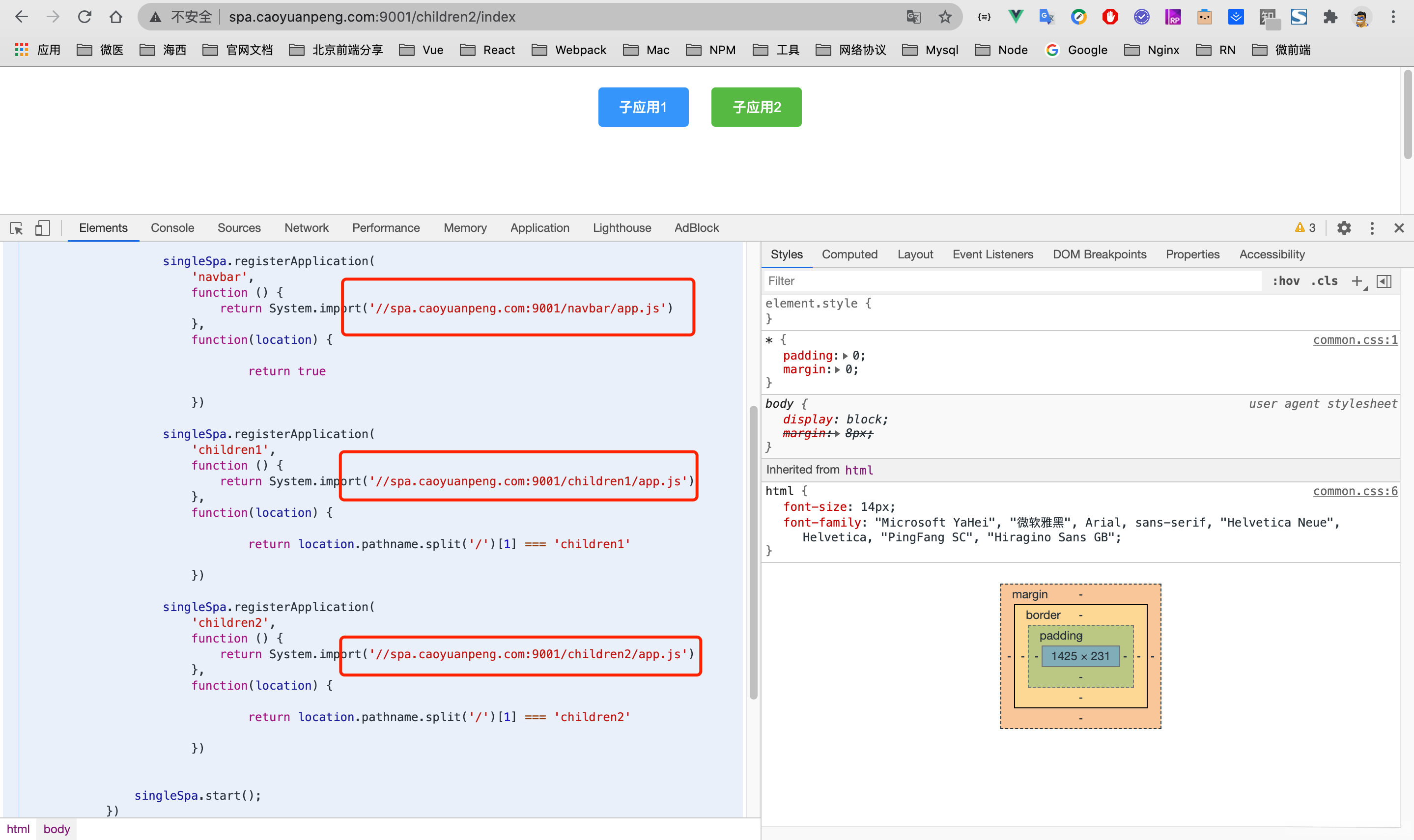Open the Chrome extensions puzzle icon

pos(1330,17)
